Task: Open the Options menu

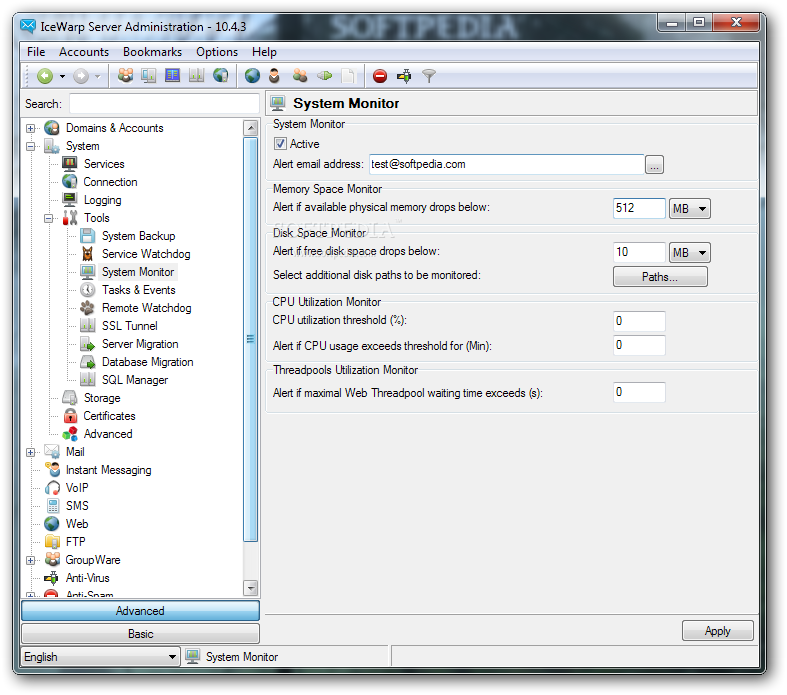Action: (217, 52)
